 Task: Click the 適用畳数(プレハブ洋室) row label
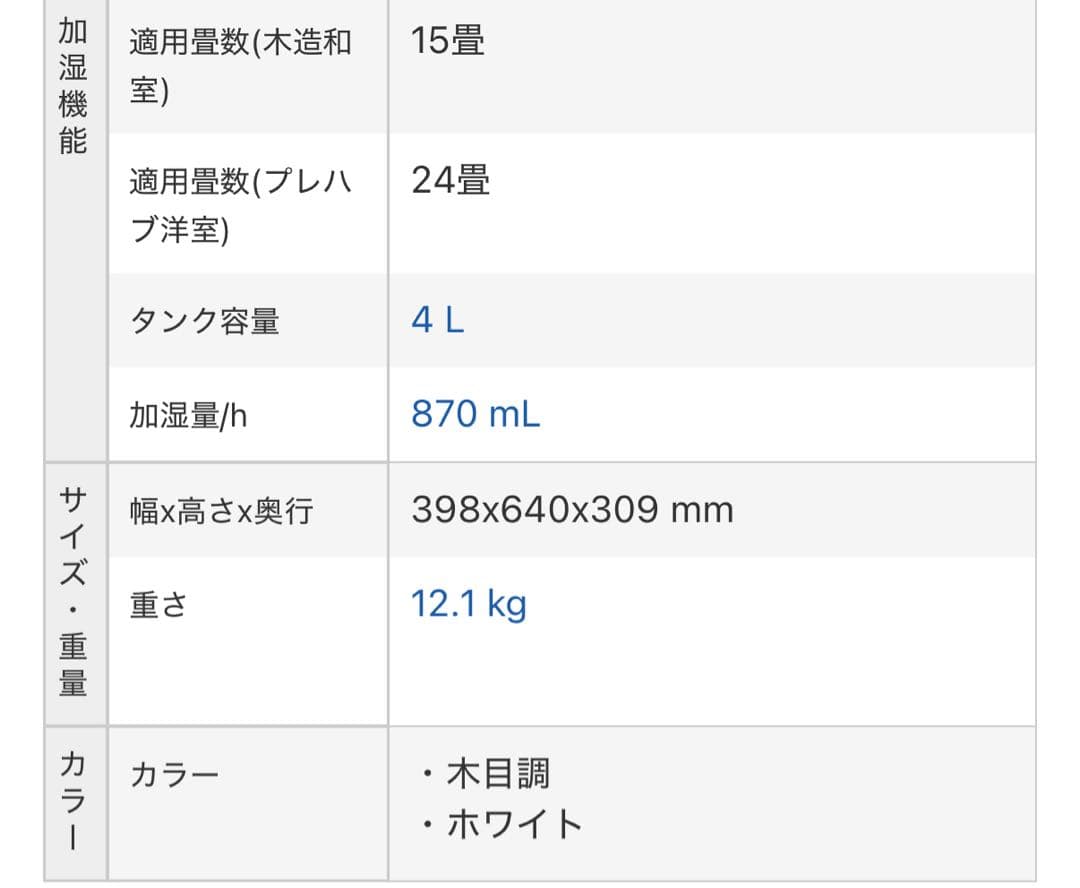pos(240,206)
